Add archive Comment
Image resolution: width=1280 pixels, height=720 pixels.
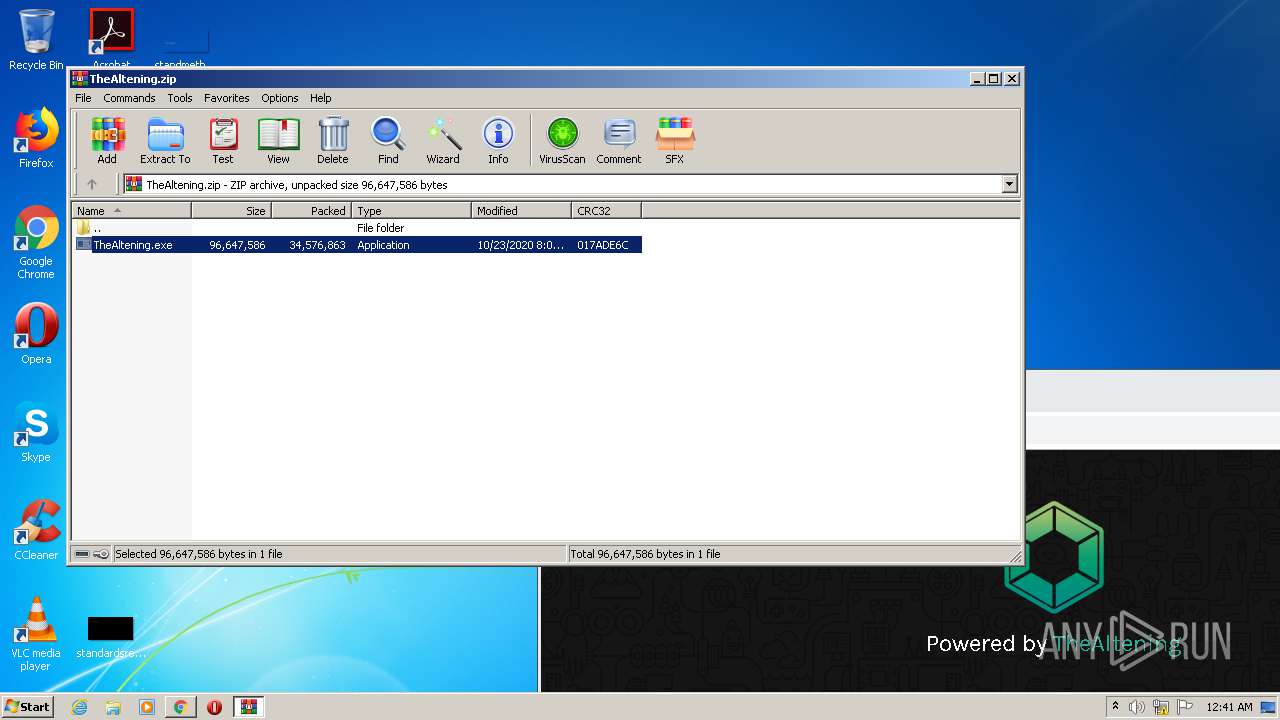pyautogui.click(x=619, y=140)
